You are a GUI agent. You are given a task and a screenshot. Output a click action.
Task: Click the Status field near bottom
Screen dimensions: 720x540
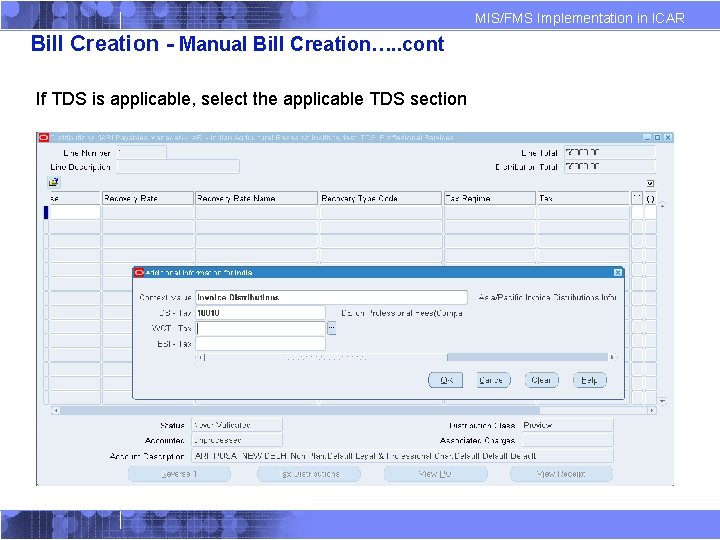[237, 425]
